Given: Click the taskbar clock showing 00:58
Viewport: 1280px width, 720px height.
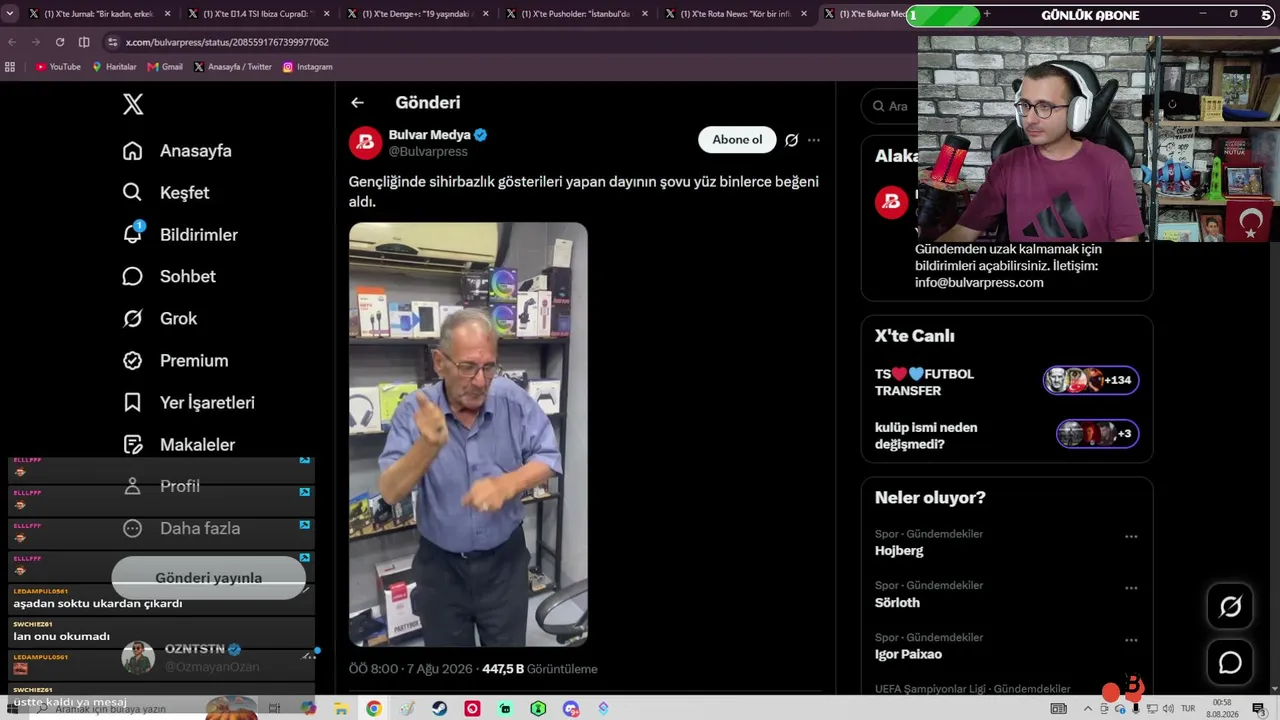Looking at the screenshot, I should coord(1222,709).
